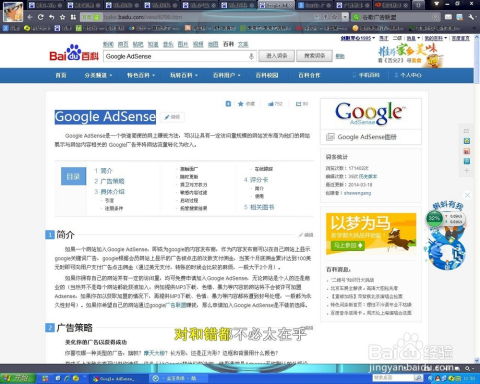Open the 首页 navigation item
Image resolution: width=480 pixels, height=384 pixels.
click(61, 76)
